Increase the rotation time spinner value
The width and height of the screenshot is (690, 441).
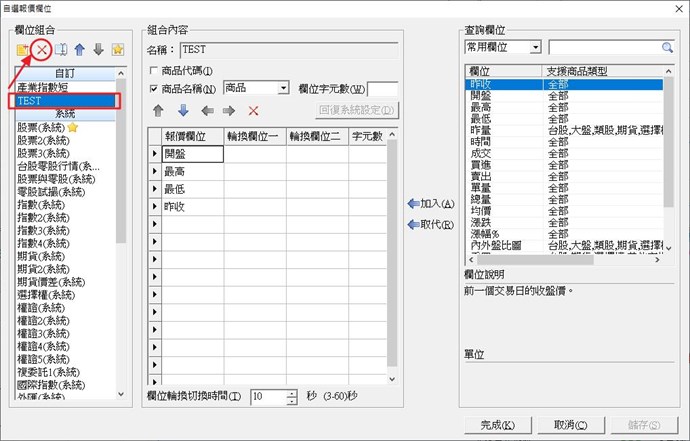(x=292, y=393)
